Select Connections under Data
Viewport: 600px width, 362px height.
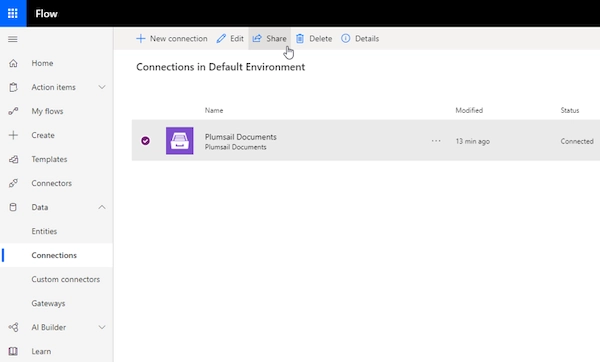coord(54,255)
